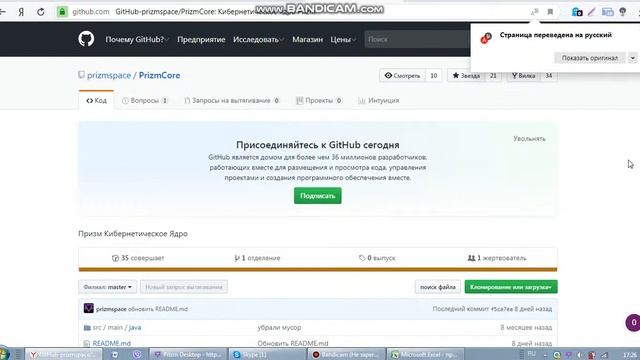Screen dimensions: 640x360
Task: Switch to Bandicam in the taskbar
Action: (346, 354)
